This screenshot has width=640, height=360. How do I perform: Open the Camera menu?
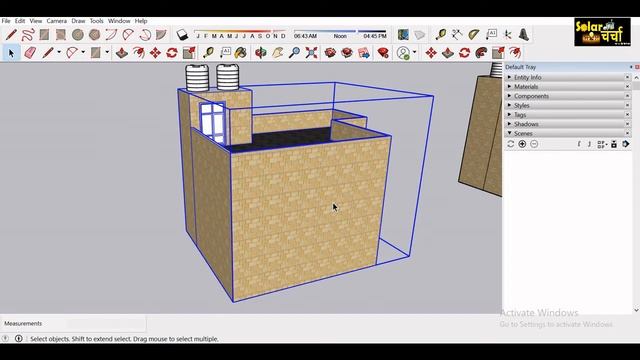point(56,21)
